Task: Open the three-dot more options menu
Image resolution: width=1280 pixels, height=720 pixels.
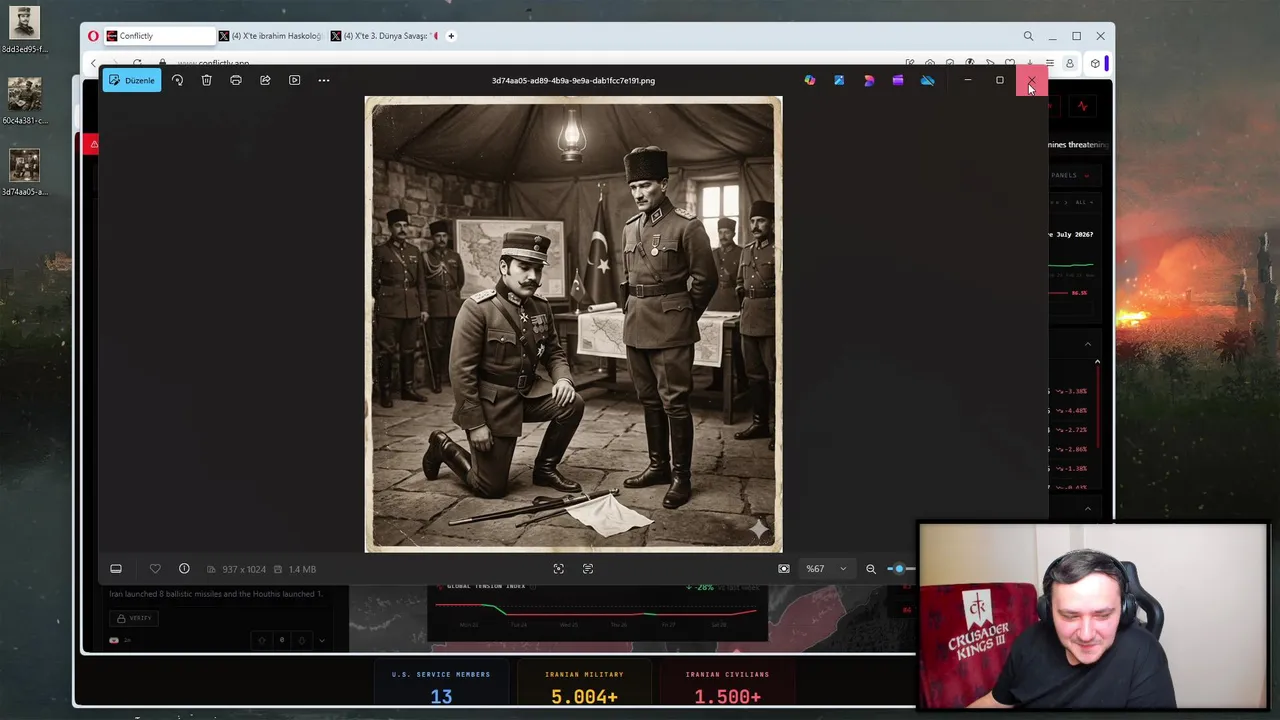Action: [324, 80]
